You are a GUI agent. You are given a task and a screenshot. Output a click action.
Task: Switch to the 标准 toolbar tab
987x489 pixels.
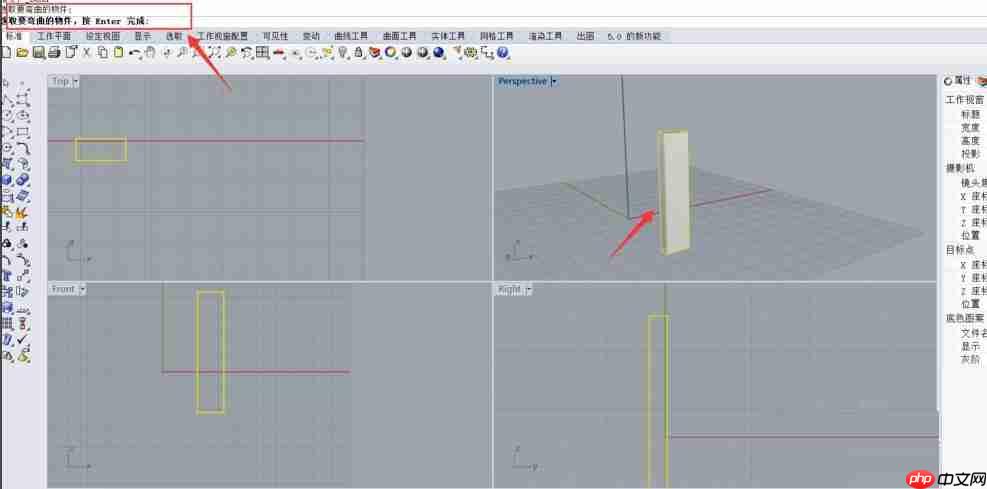tap(14, 37)
